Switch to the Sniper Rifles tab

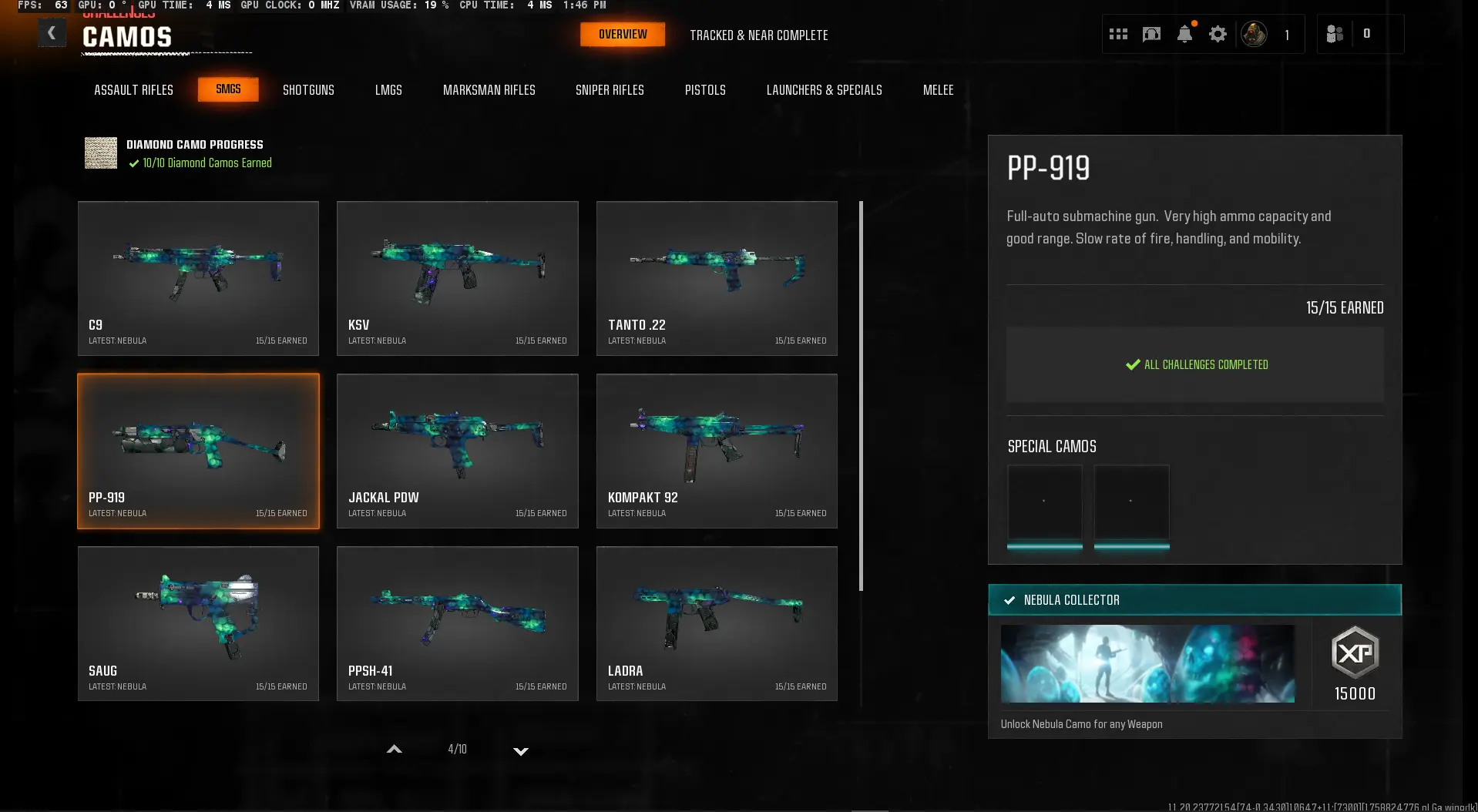[x=610, y=90]
